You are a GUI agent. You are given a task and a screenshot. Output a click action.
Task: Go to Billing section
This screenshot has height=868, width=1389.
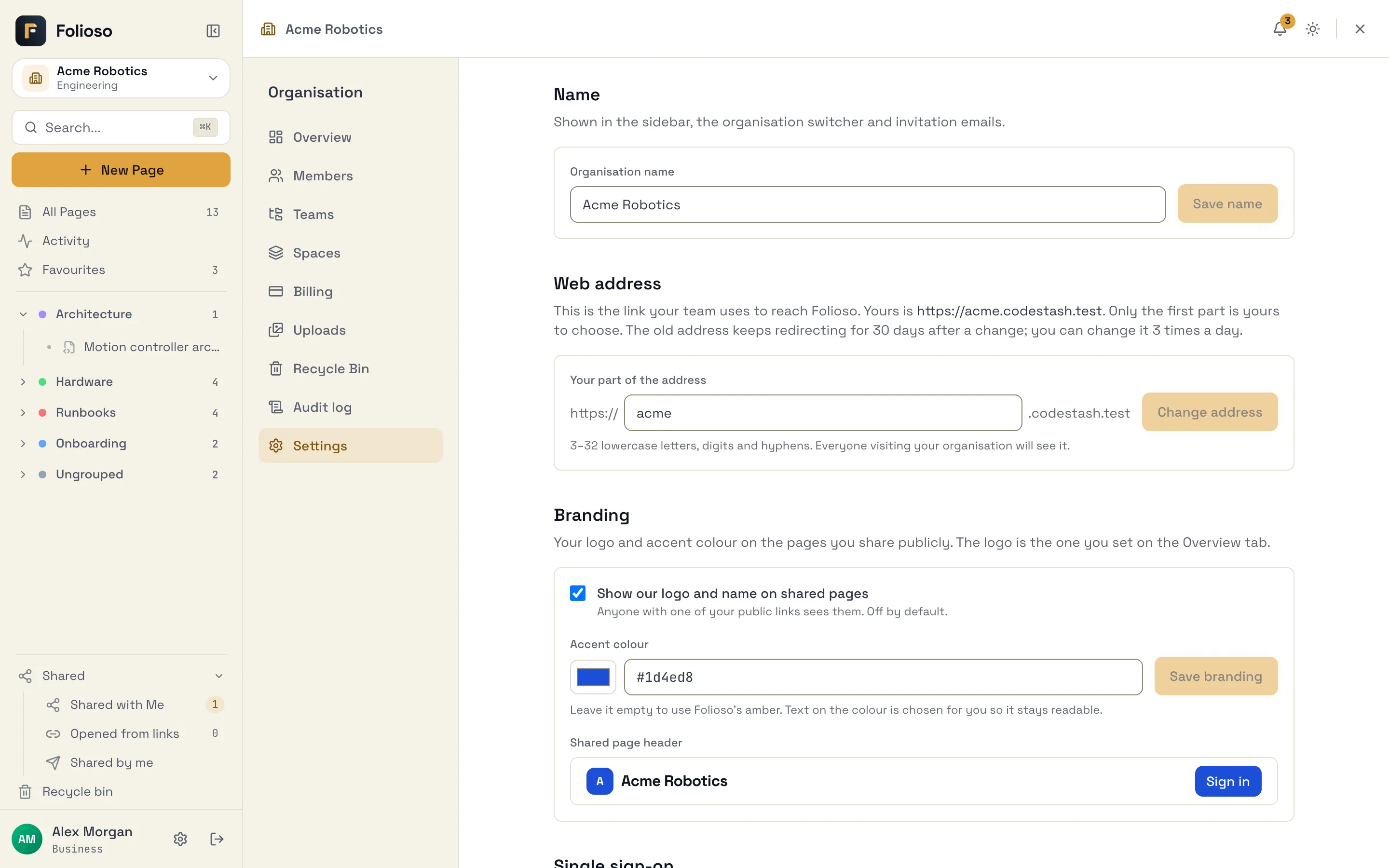tap(350, 291)
